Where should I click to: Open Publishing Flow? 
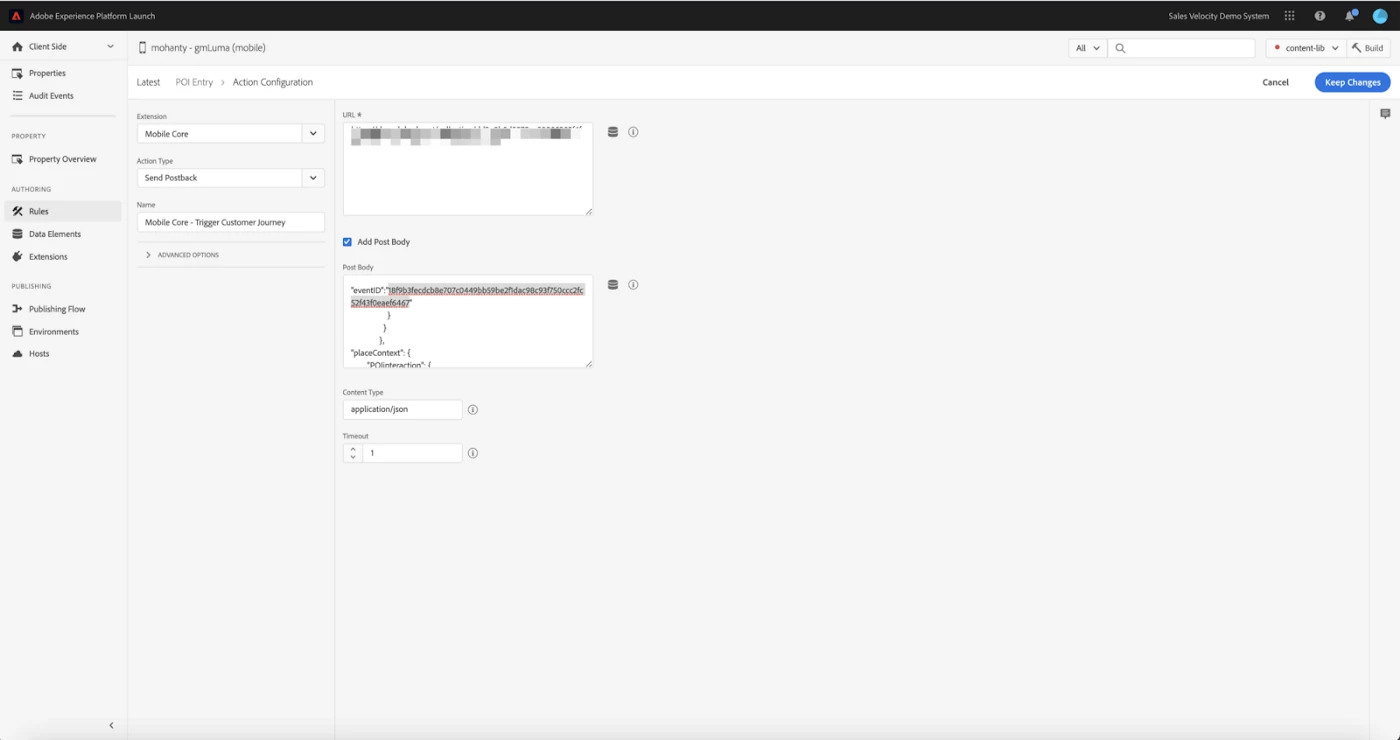[57, 309]
